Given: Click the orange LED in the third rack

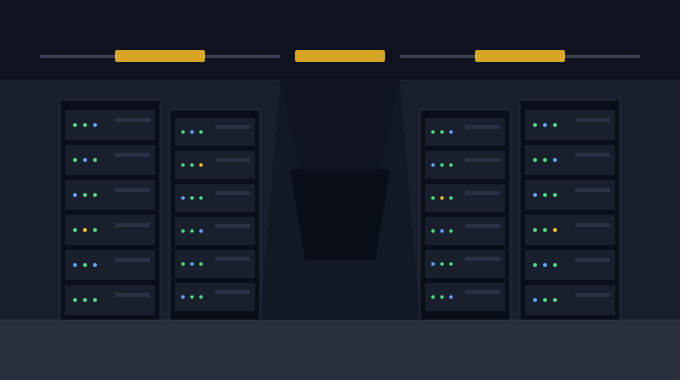Looking at the screenshot, I should click(442, 198).
